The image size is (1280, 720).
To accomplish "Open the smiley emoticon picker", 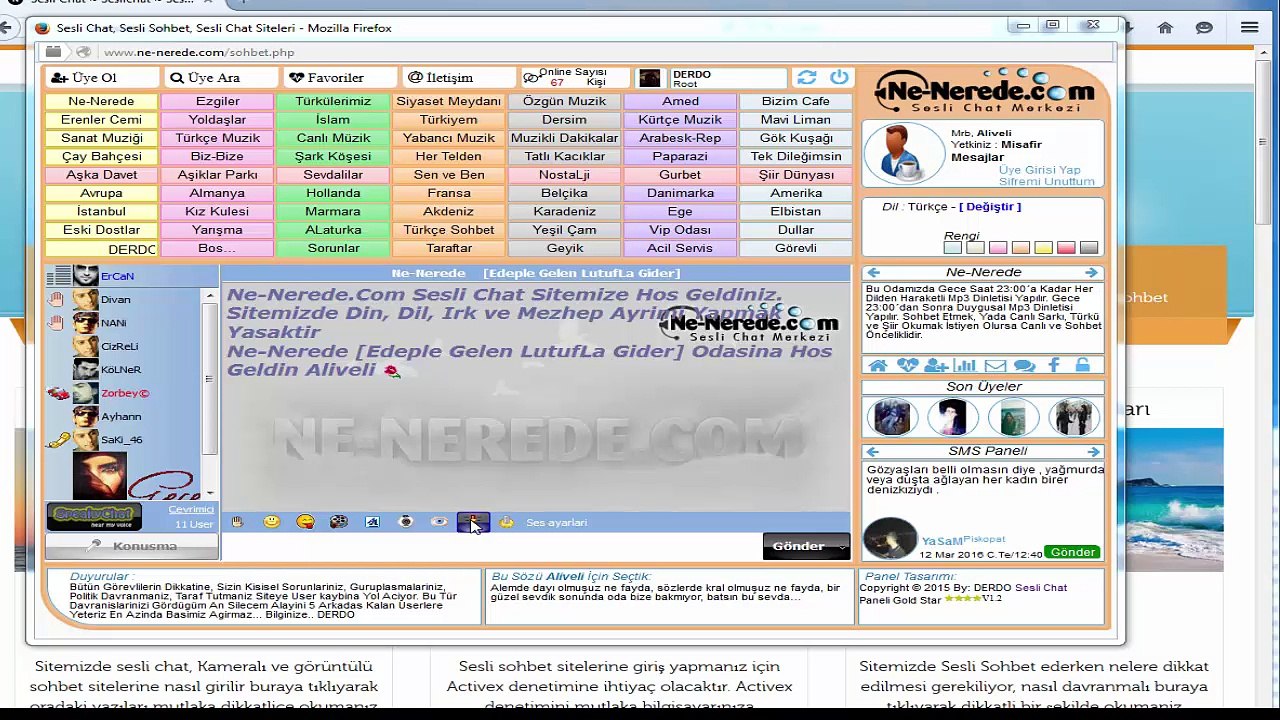I will [x=271, y=522].
